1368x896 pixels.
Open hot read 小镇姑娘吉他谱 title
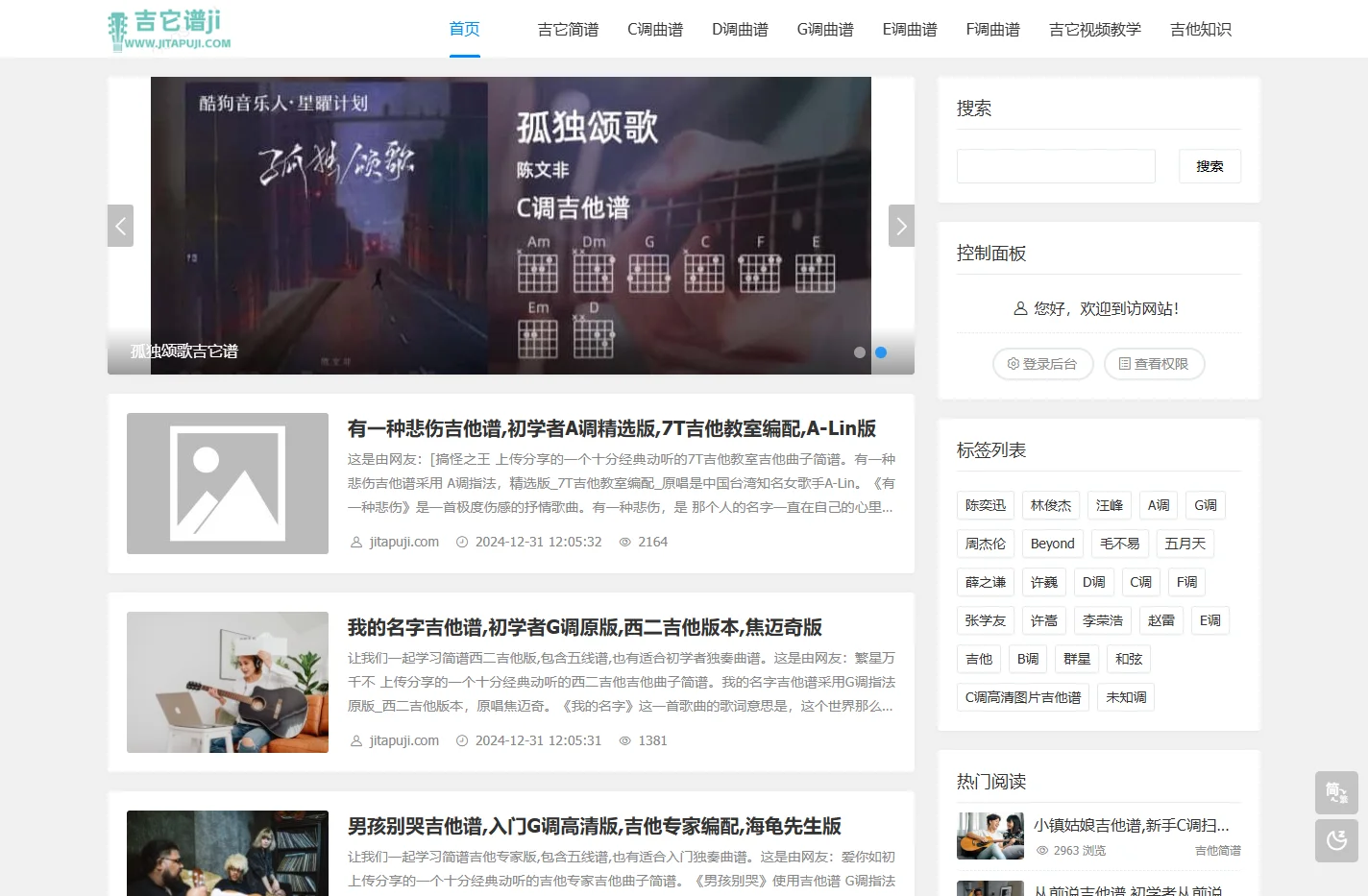click(1132, 825)
